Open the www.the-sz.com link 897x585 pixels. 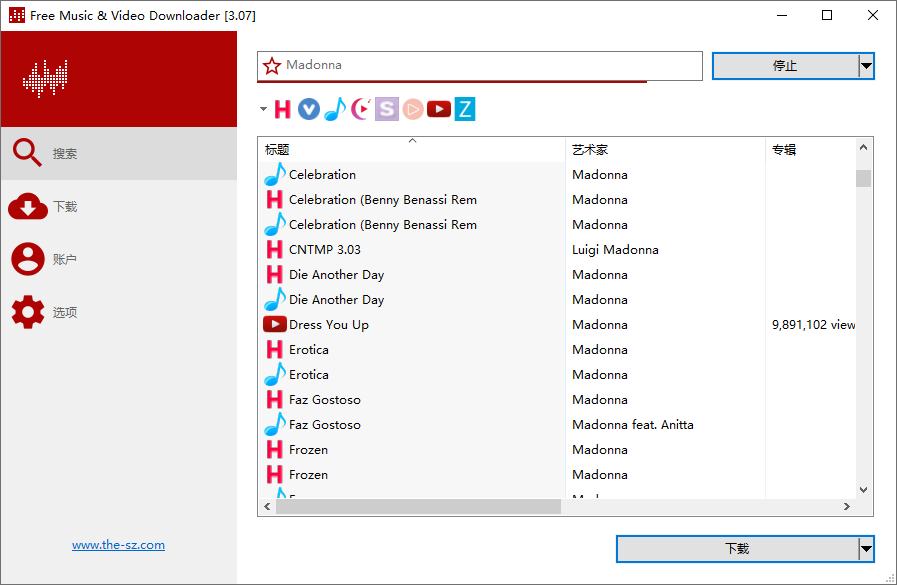118,545
